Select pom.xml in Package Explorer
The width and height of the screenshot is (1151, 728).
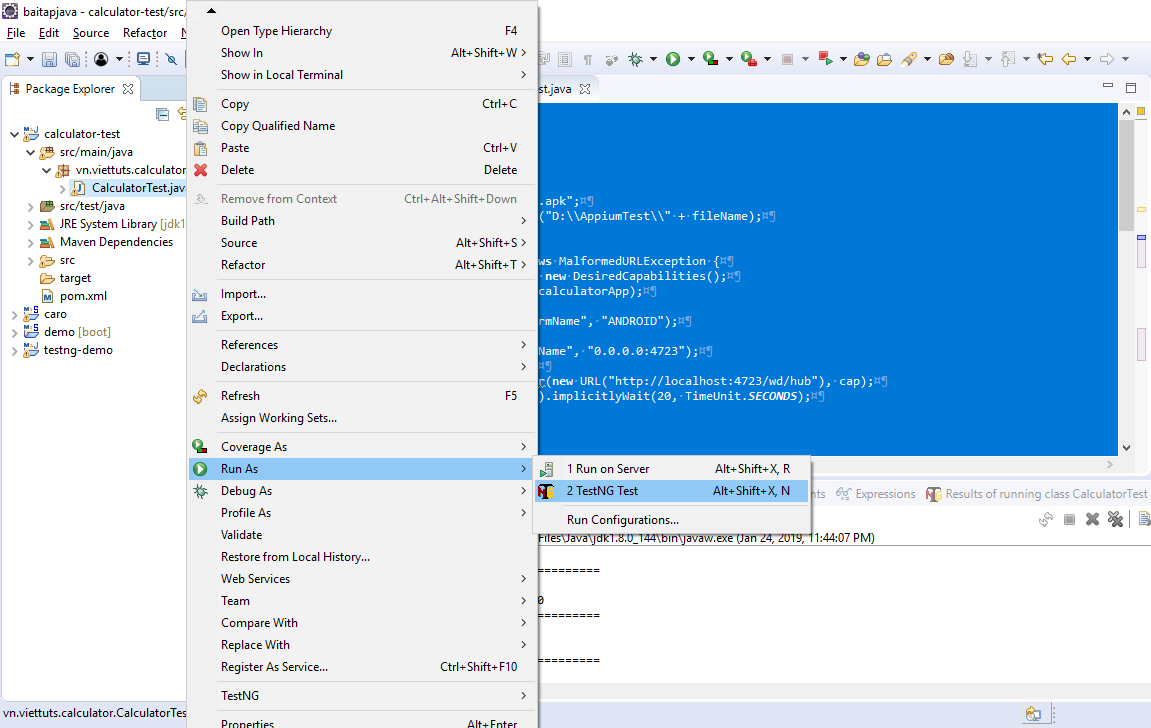(74, 296)
